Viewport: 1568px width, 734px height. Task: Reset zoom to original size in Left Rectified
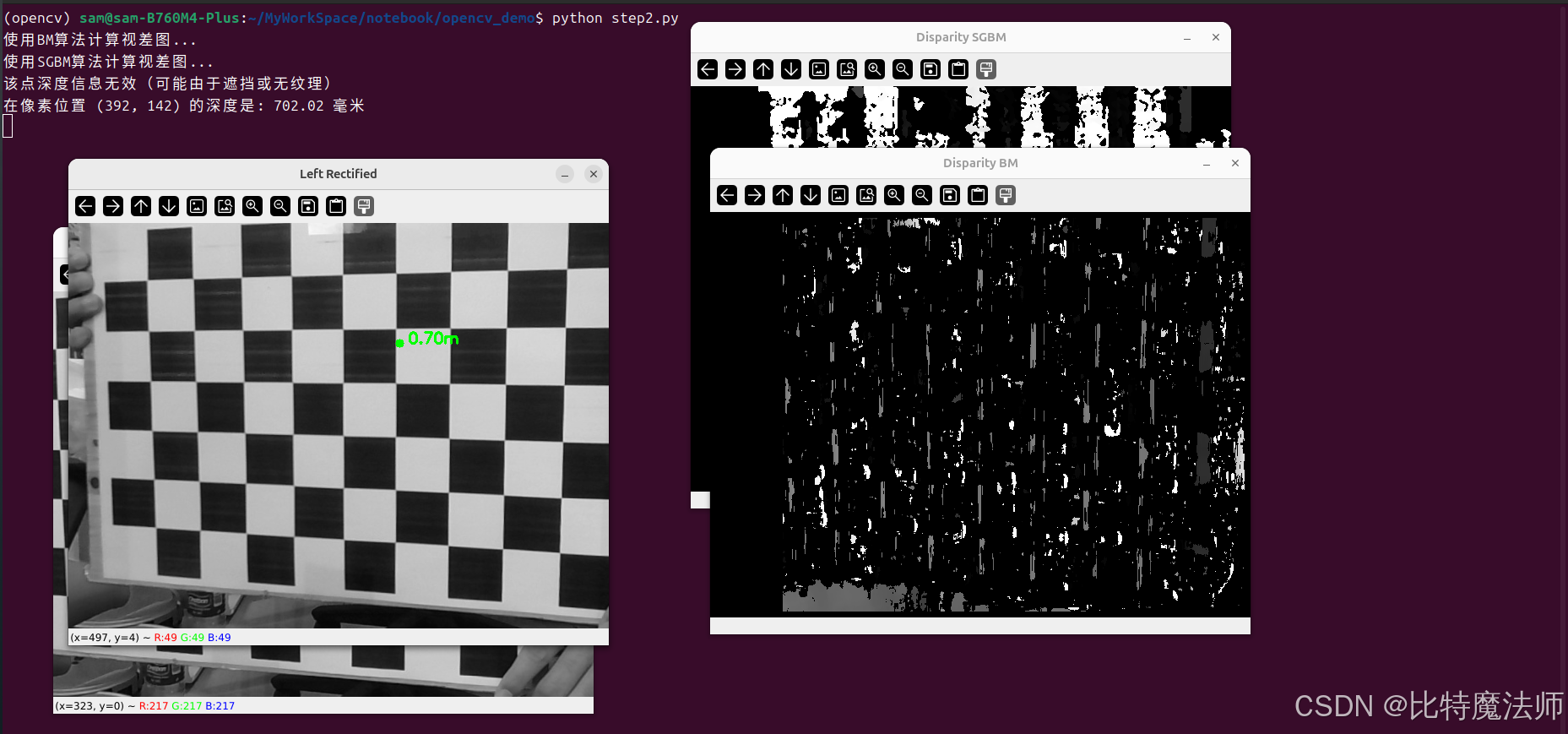pyautogui.click(x=197, y=206)
